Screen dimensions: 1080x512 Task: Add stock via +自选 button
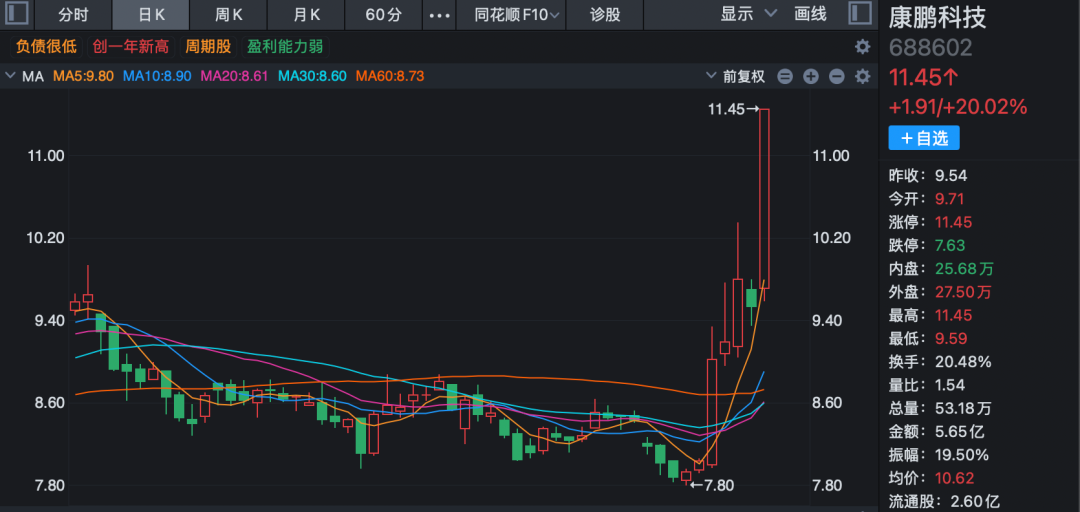pyautogui.click(x=923, y=138)
